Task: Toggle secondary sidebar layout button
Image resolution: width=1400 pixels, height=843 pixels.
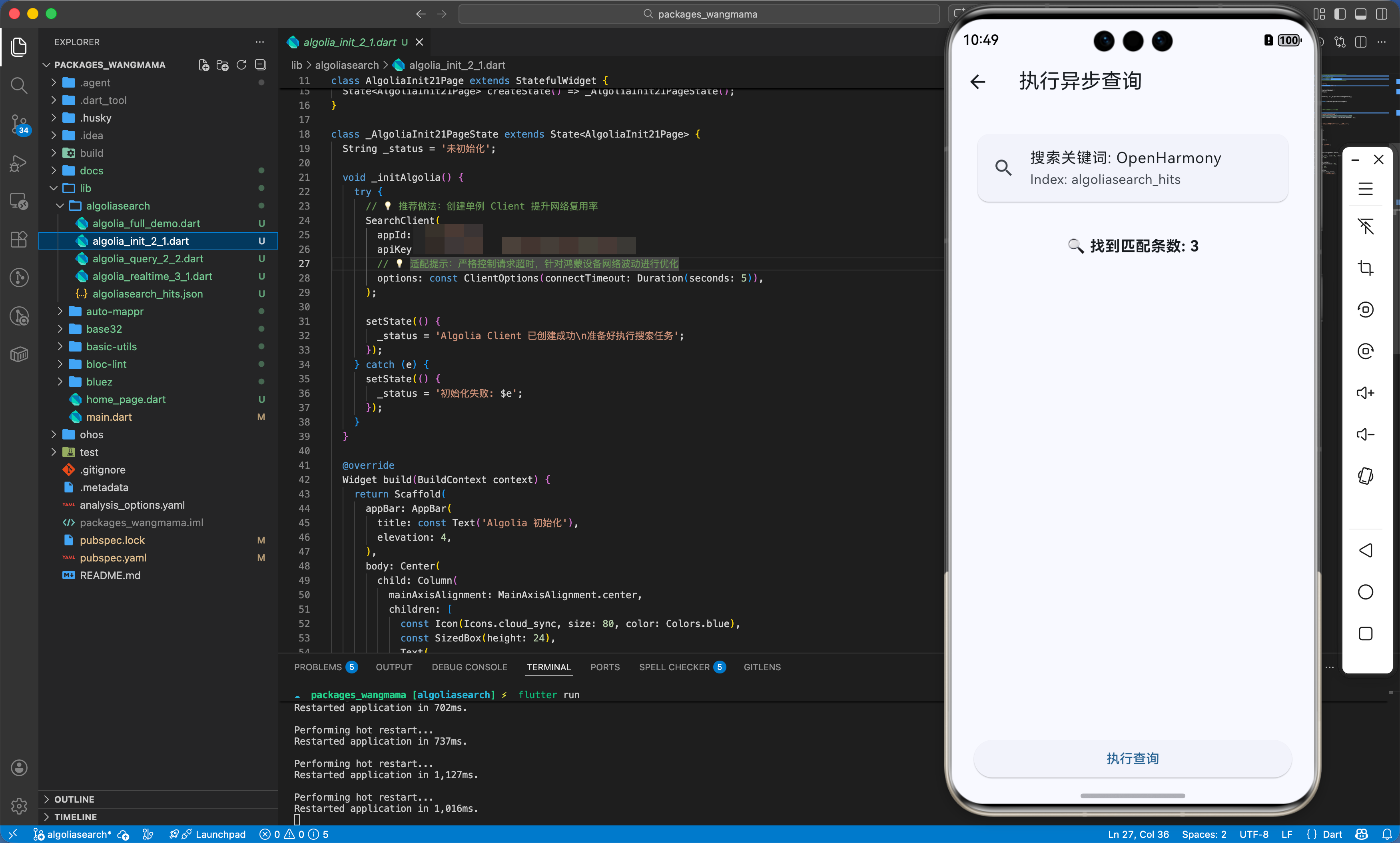Action: [1382, 14]
